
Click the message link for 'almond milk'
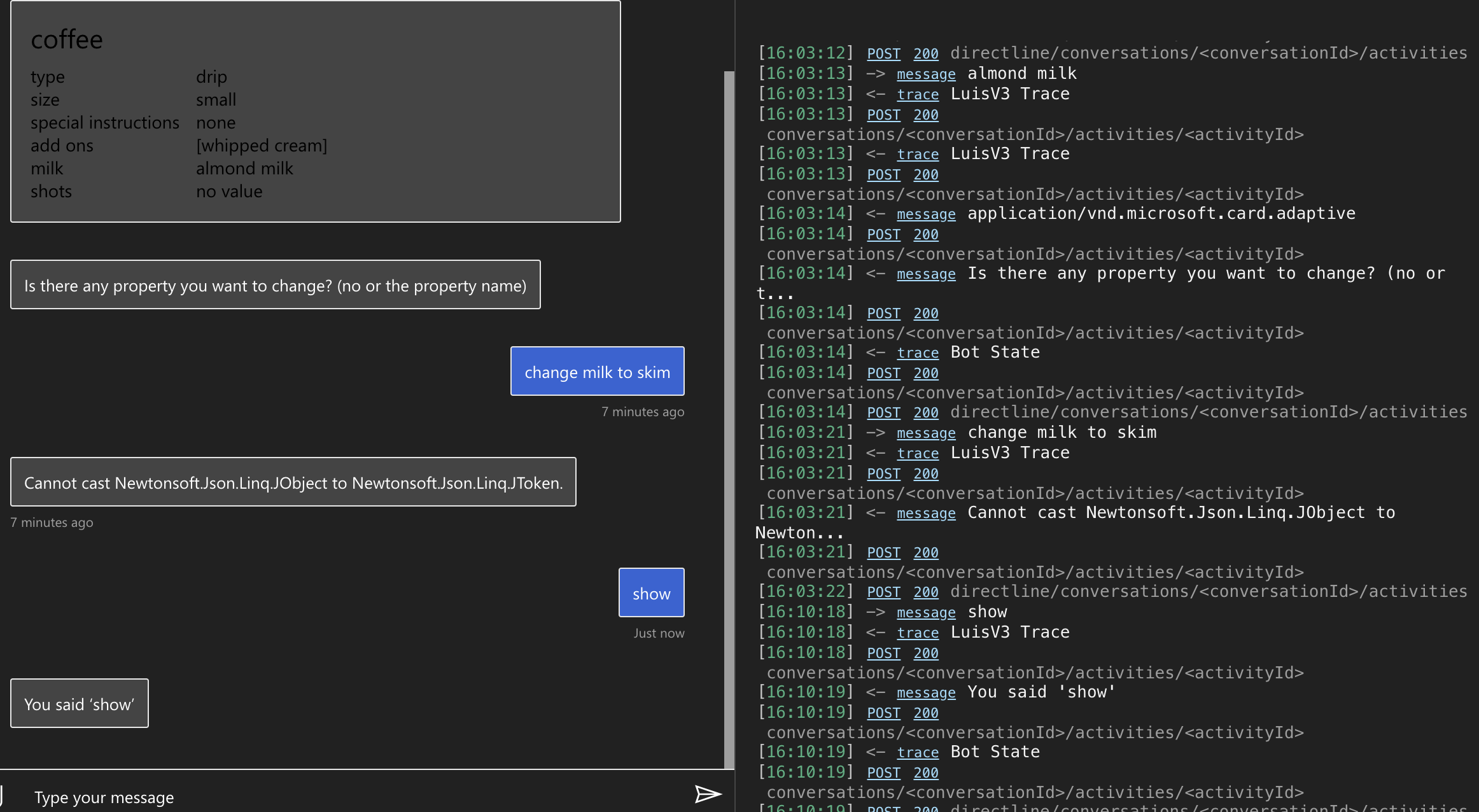coord(926,74)
